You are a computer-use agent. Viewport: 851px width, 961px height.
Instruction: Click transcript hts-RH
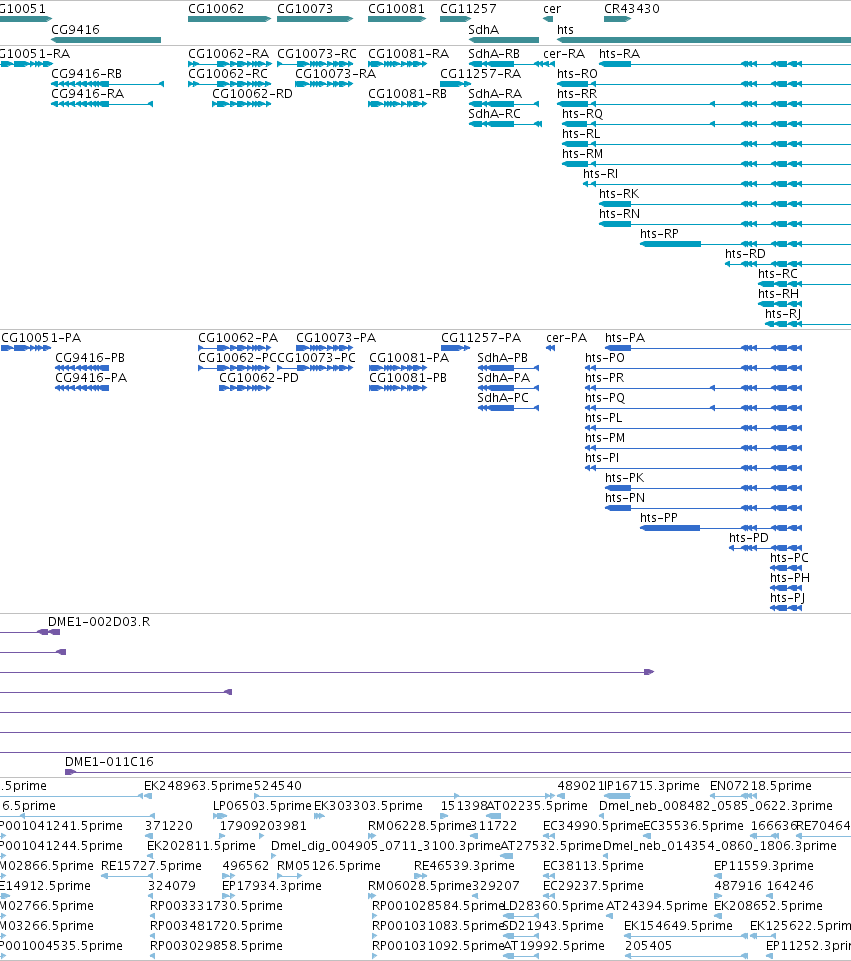[x=779, y=293]
